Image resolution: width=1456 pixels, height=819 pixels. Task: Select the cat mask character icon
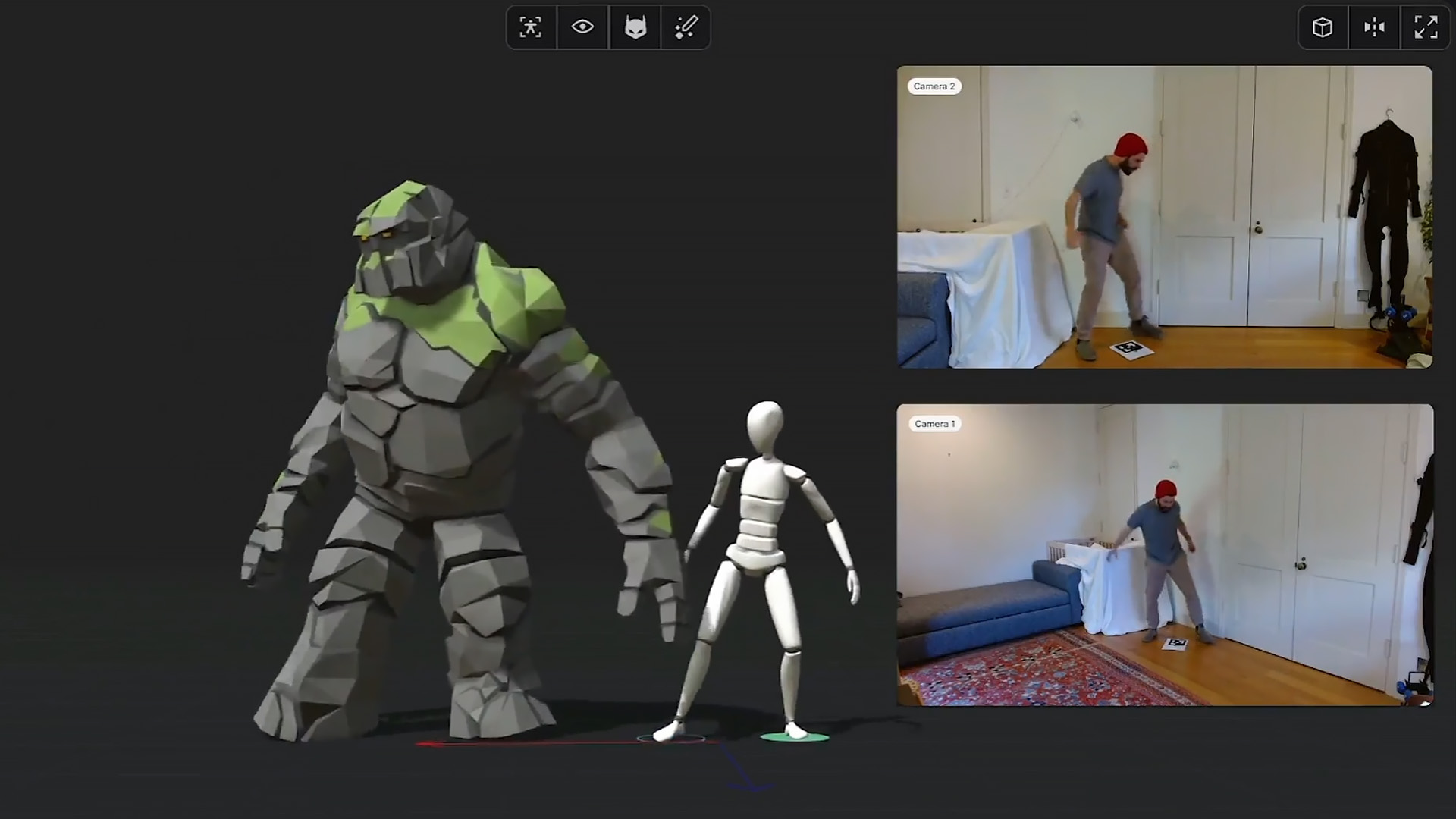coord(635,27)
